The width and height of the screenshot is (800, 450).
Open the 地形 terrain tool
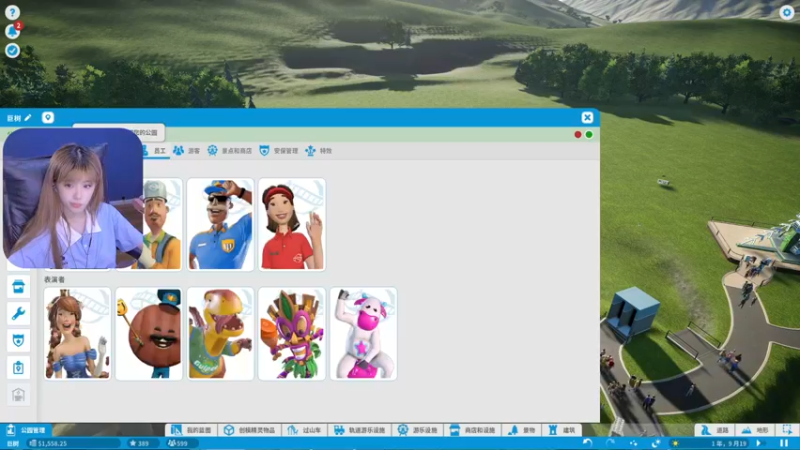coord(755,430)
